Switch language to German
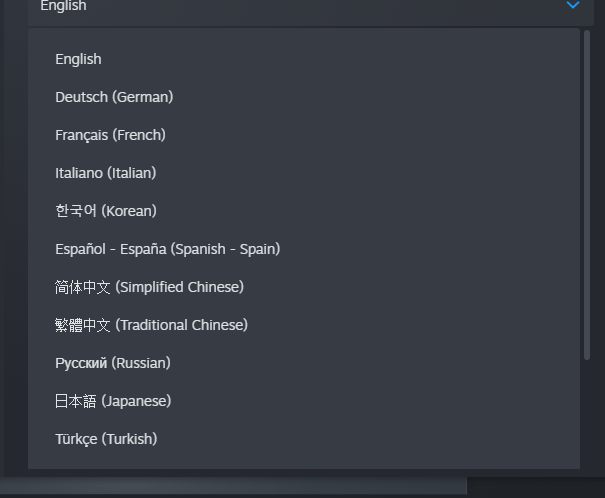 pyautogui.click(x=114, y=97)
